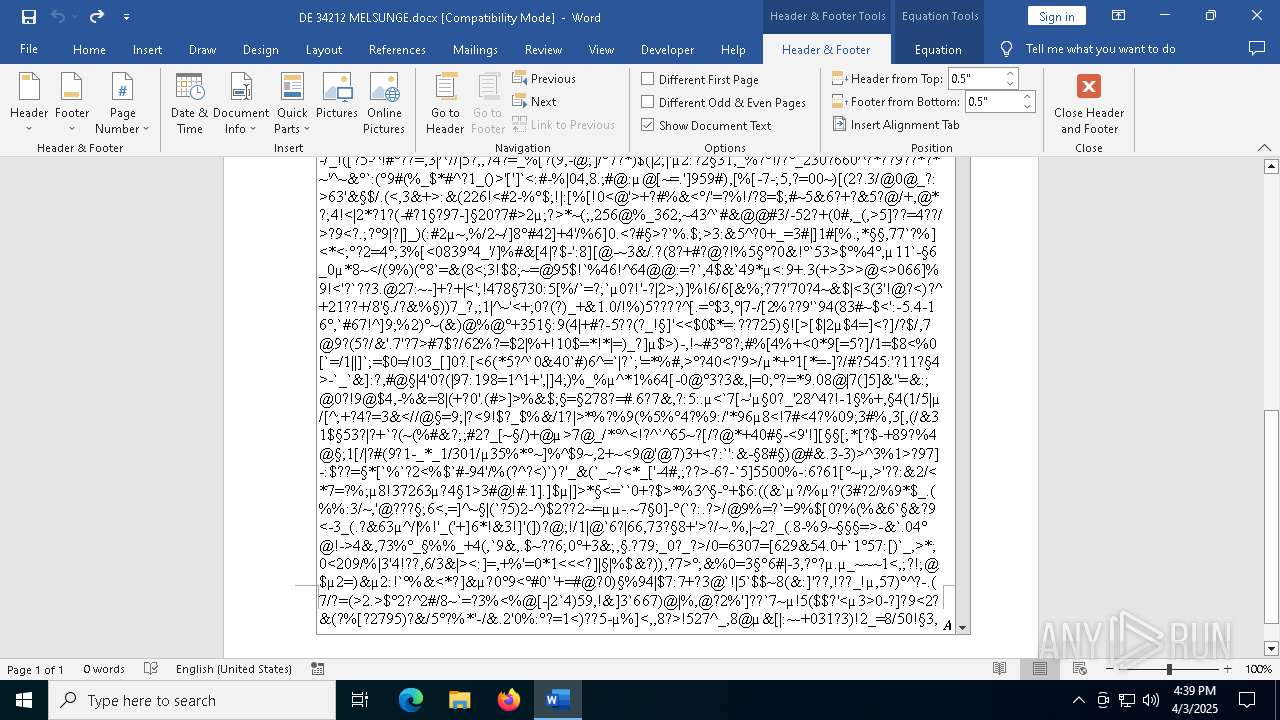The image size is (1280, 720).
Task: Jump to the Previous header section
Action: coord(544,78)
